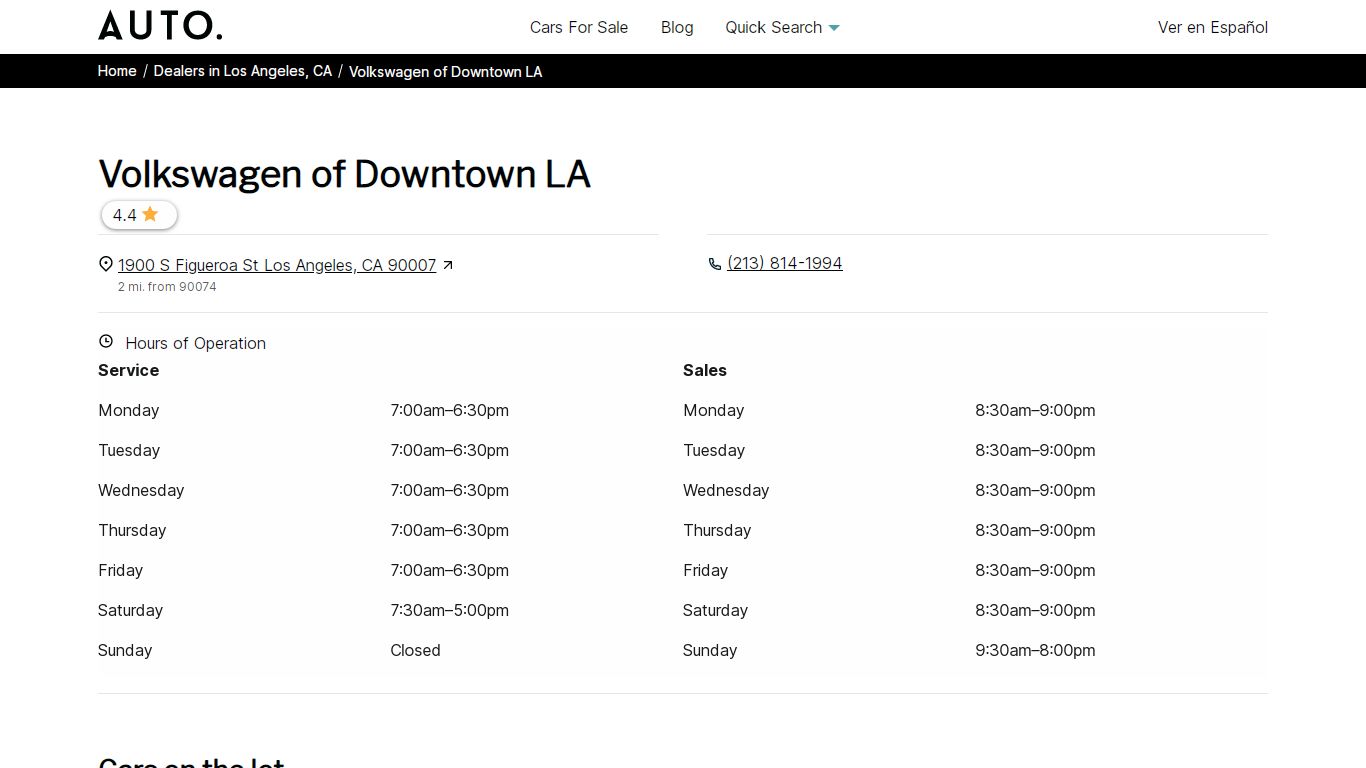Click Service Wednesday 7:00am–6:30pm hours

point(450,490)
